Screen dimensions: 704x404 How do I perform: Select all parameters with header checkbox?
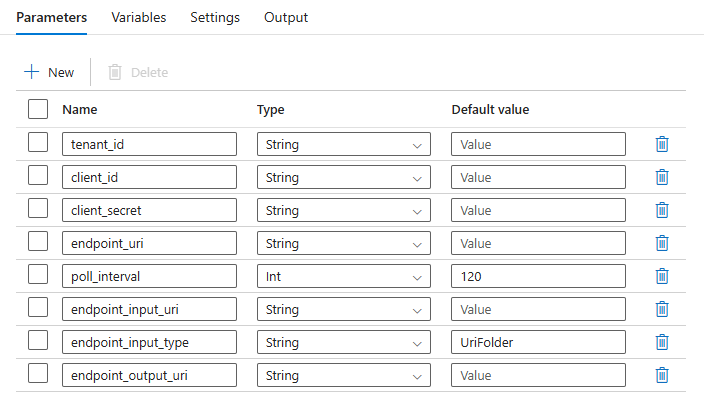38,109
